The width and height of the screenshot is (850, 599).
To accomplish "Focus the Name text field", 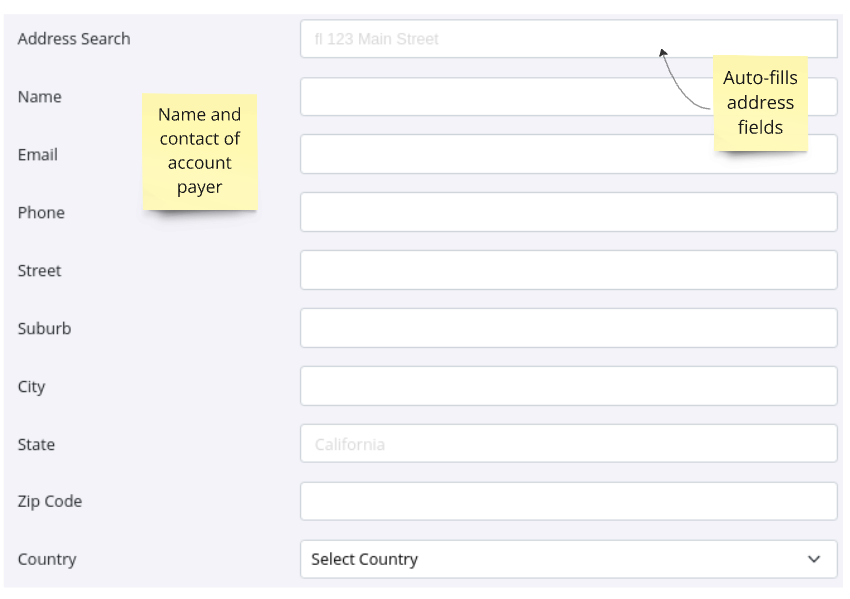I will click(x=500, y=97).
